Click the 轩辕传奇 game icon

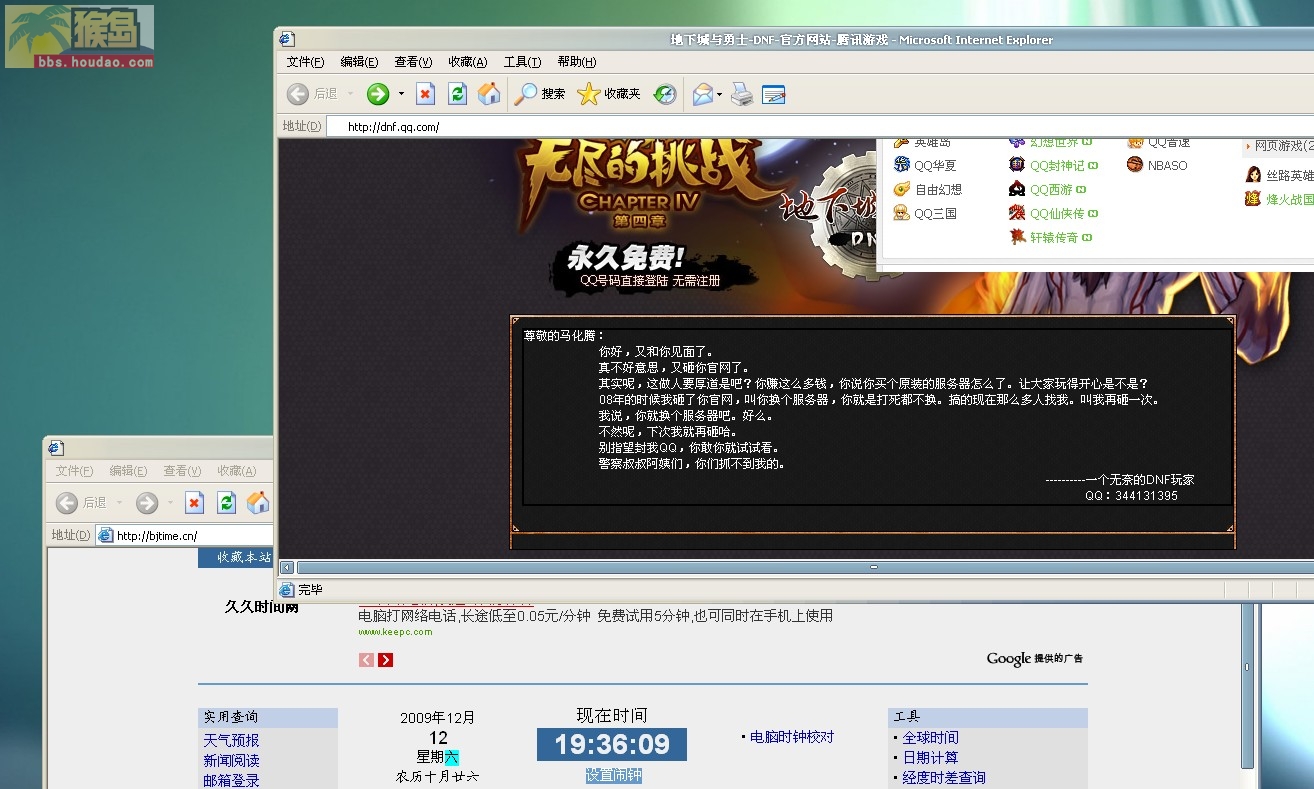tap(1017, 237)
